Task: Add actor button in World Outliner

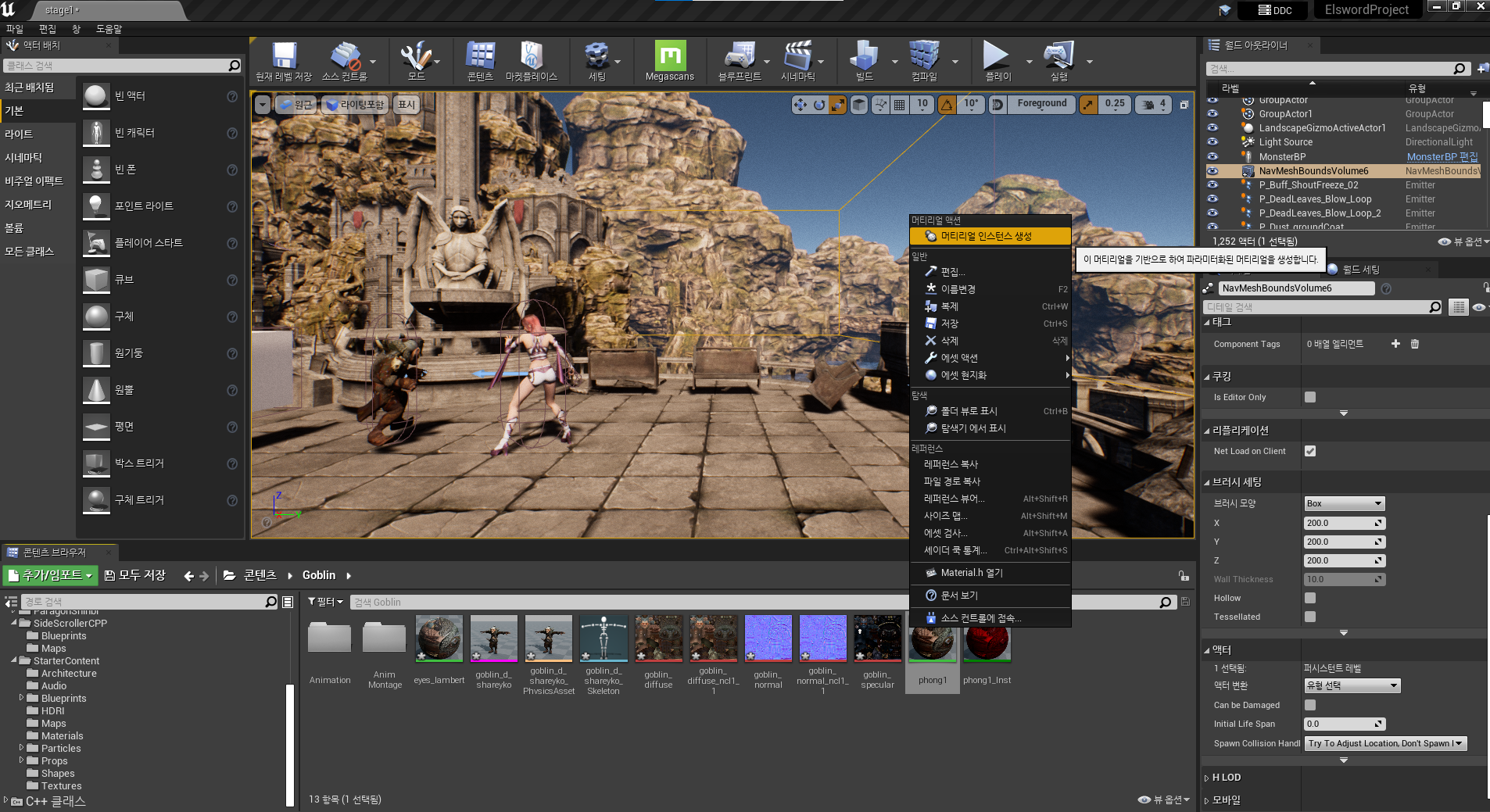Action: 1482,68
